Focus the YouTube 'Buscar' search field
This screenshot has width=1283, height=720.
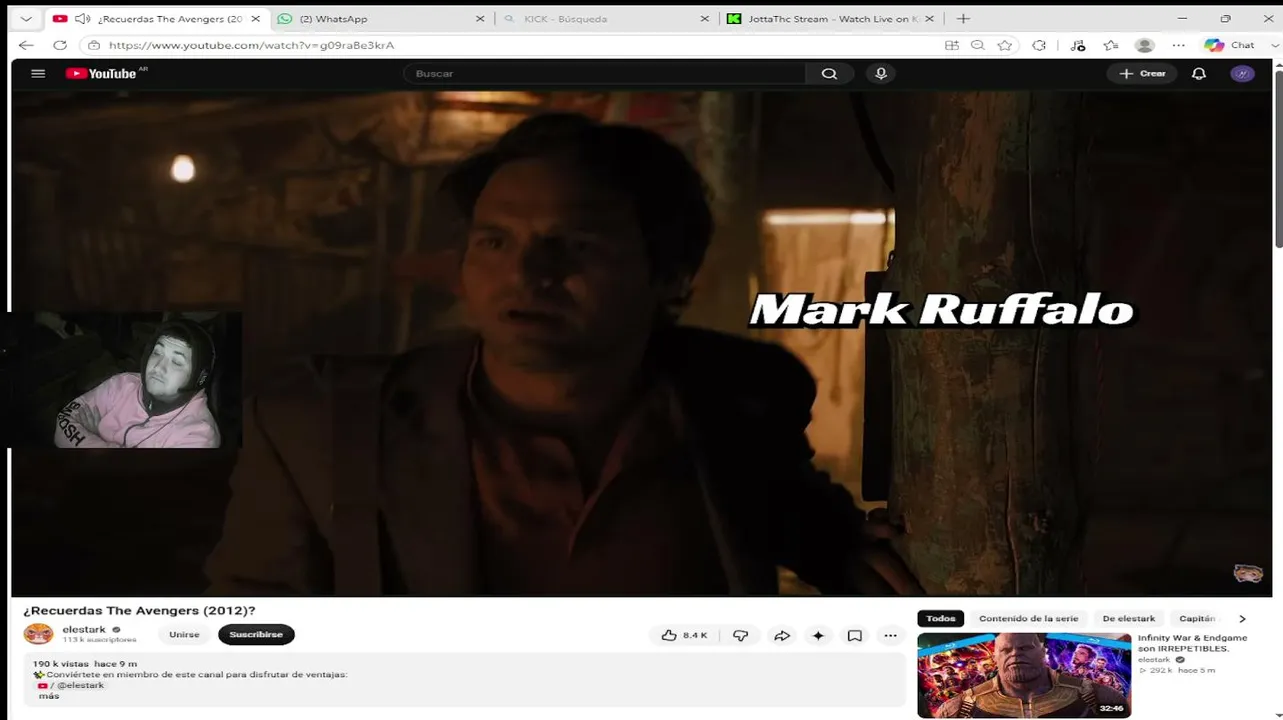(605, 73)
